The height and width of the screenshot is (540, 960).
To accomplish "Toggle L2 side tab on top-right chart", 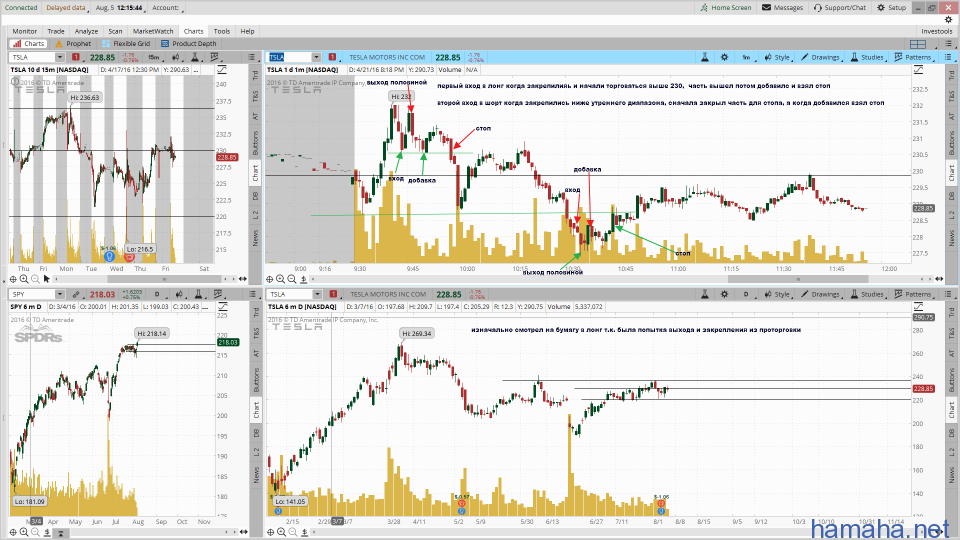I will pos(951,215).
